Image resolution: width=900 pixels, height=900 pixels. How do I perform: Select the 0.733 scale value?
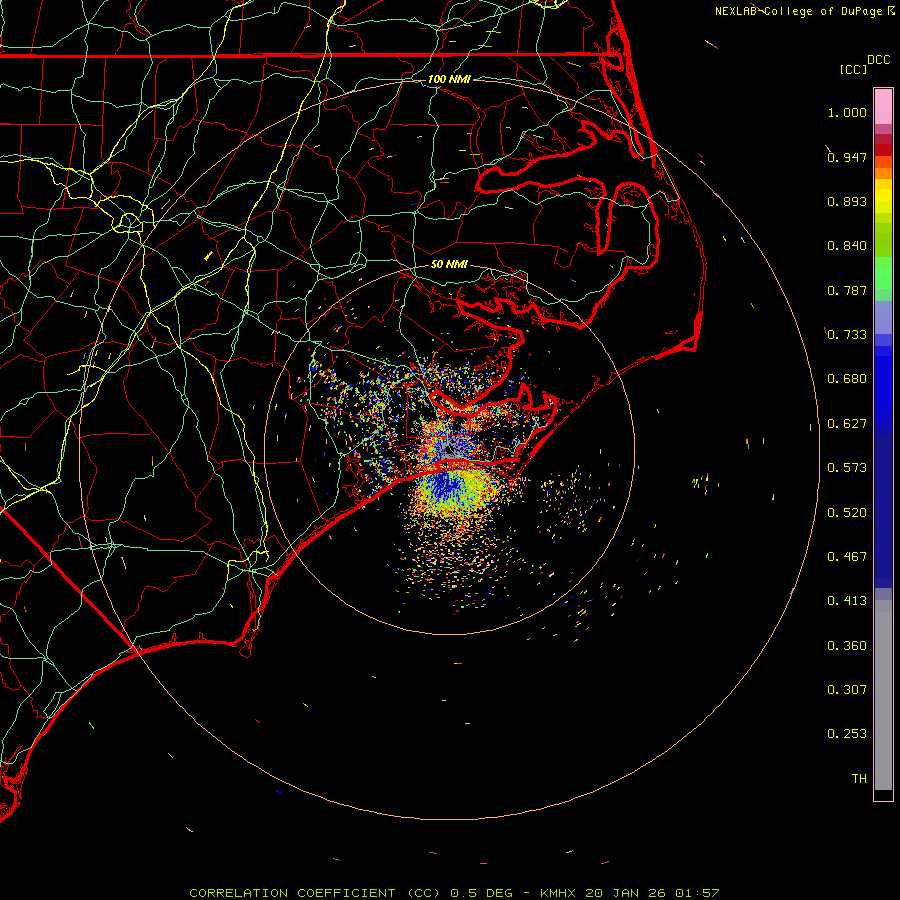[847, 335]
